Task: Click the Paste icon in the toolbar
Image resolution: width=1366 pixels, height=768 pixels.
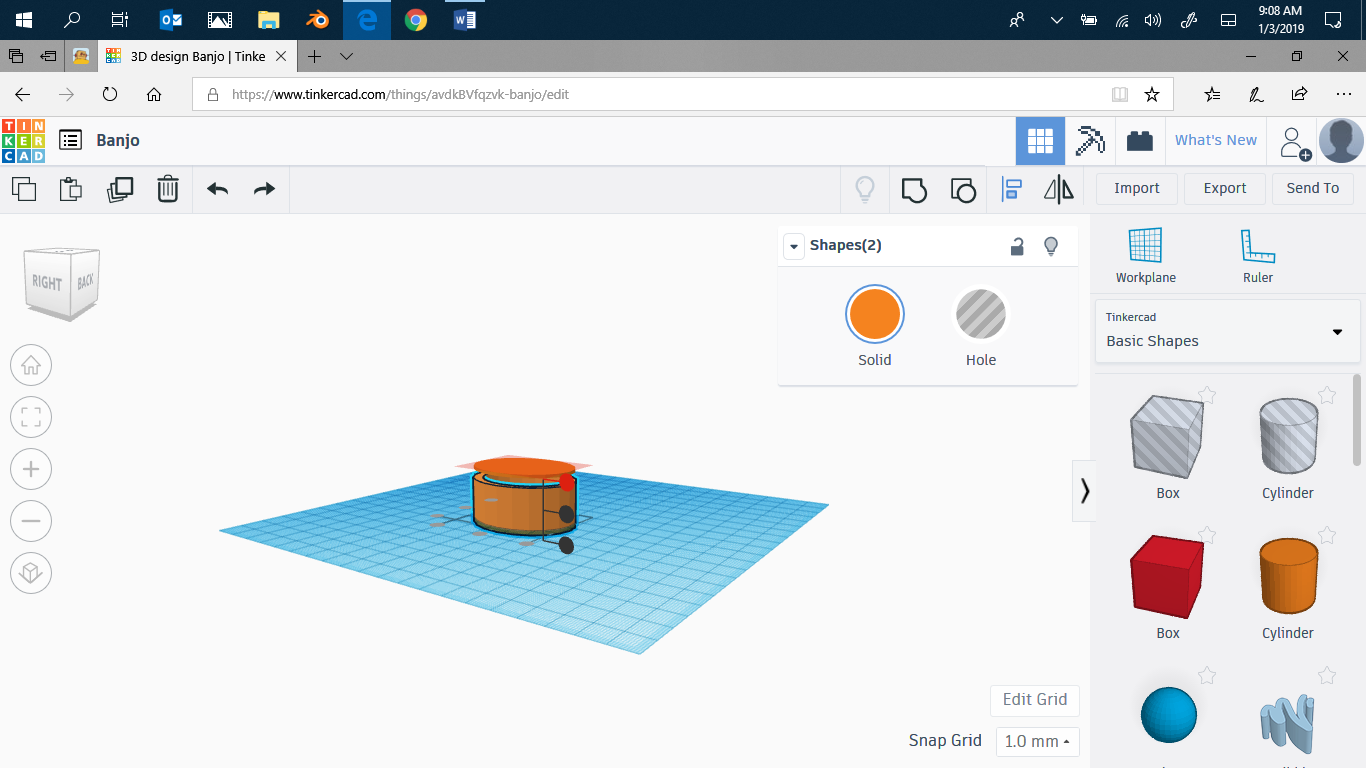Action: [71, 188]
